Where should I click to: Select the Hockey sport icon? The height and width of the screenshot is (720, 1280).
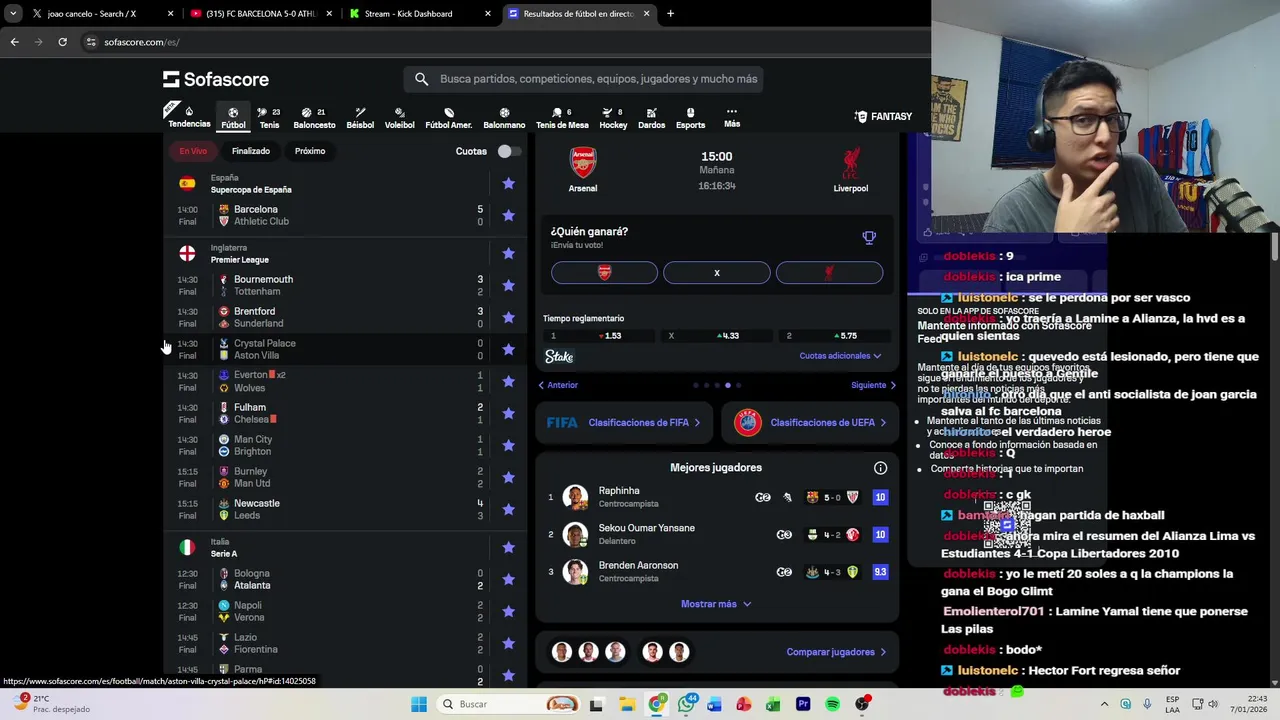coord(613,118)
